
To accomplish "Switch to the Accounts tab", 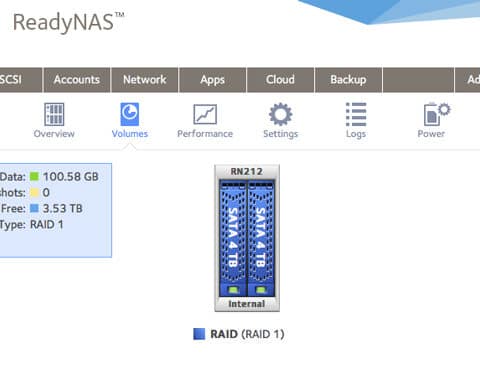I will [77, 80].
